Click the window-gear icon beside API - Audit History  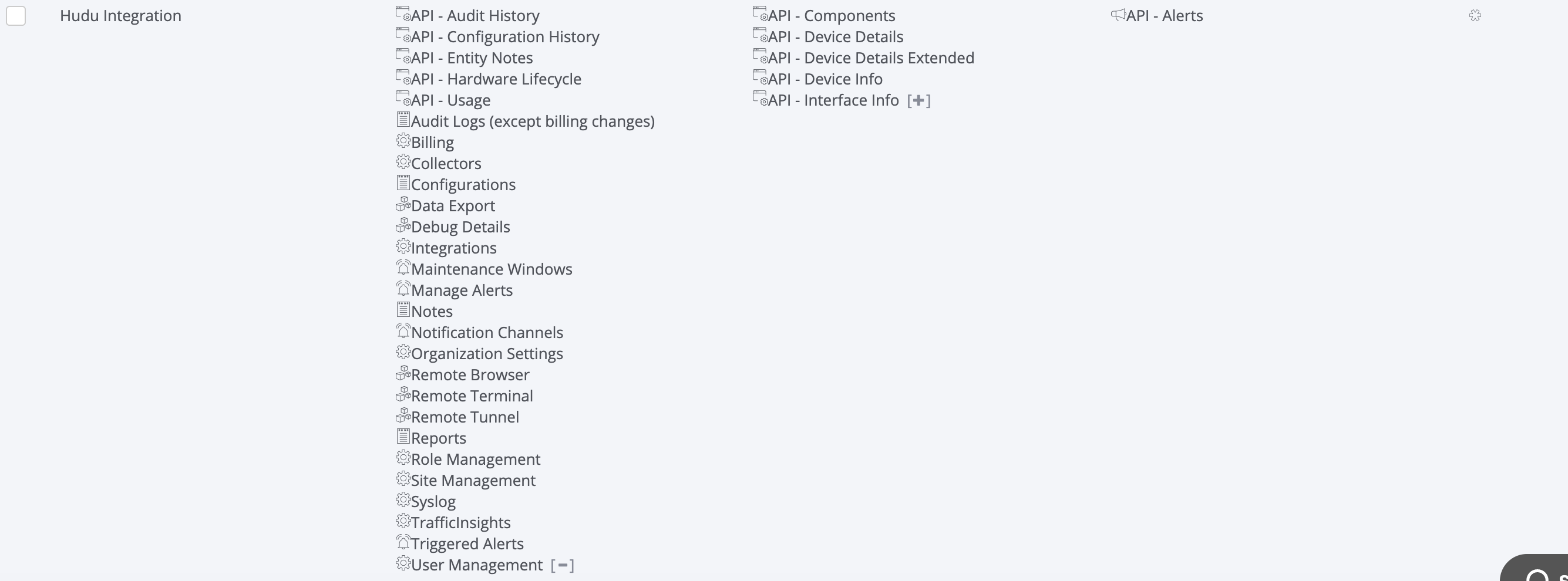(x=403, y=13)
